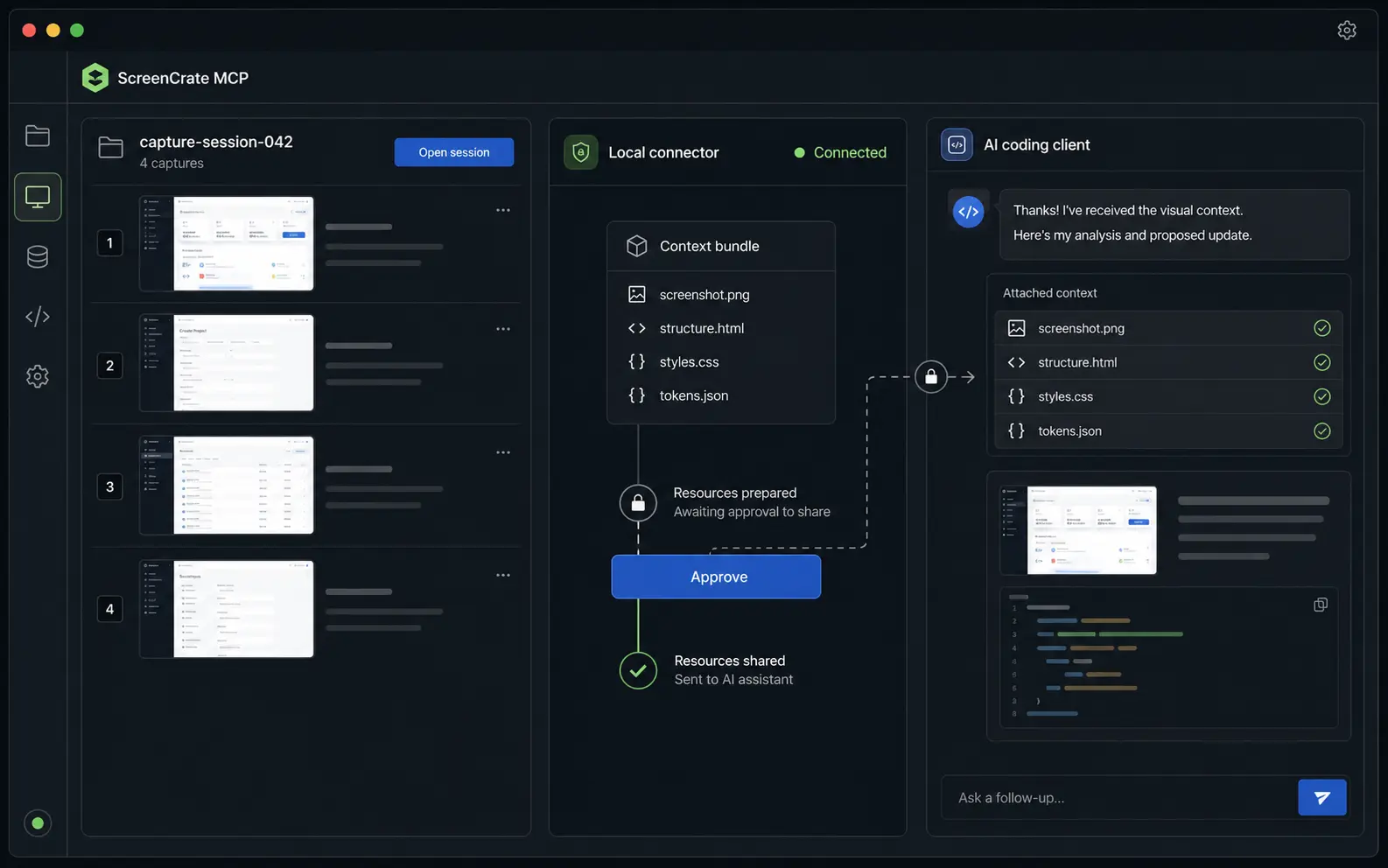Viewport: 1388px width, 868px height.
Task: Click the green check for attached styles.css
Action: click(1322, 396)
